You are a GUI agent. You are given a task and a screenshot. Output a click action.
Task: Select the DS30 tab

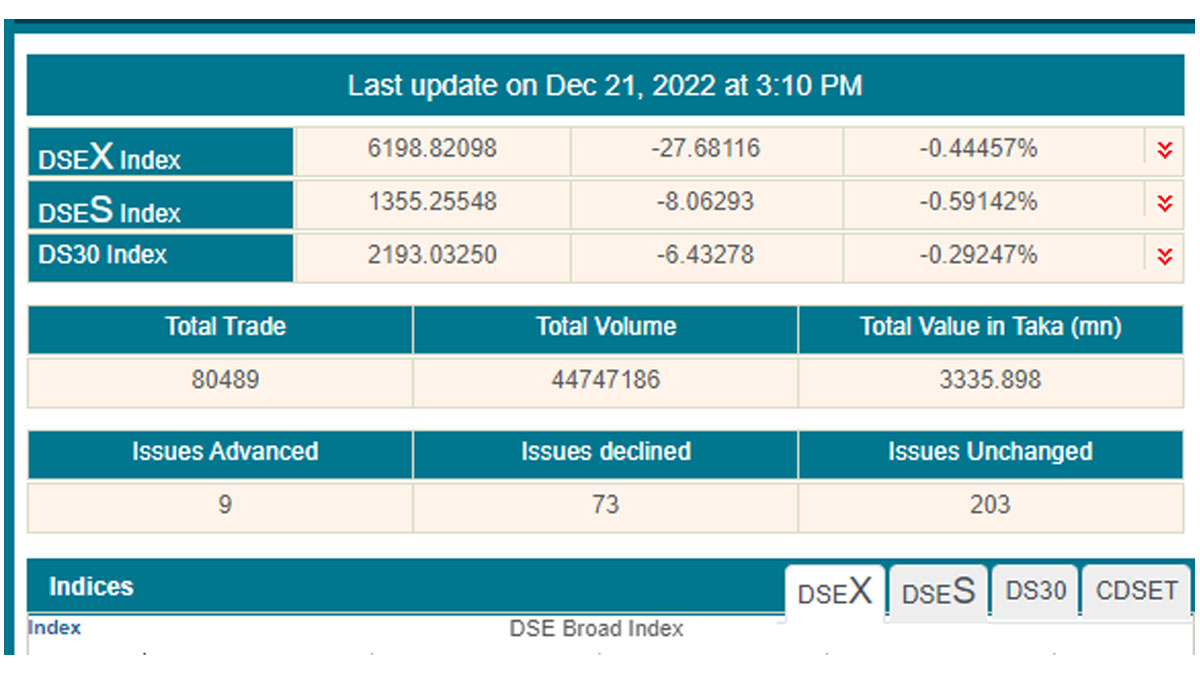tap(1035, 590)
